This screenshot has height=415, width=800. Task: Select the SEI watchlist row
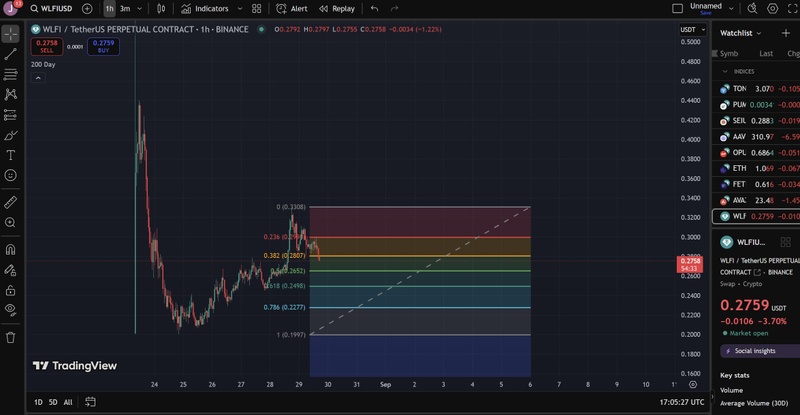(x=756, y=121)
